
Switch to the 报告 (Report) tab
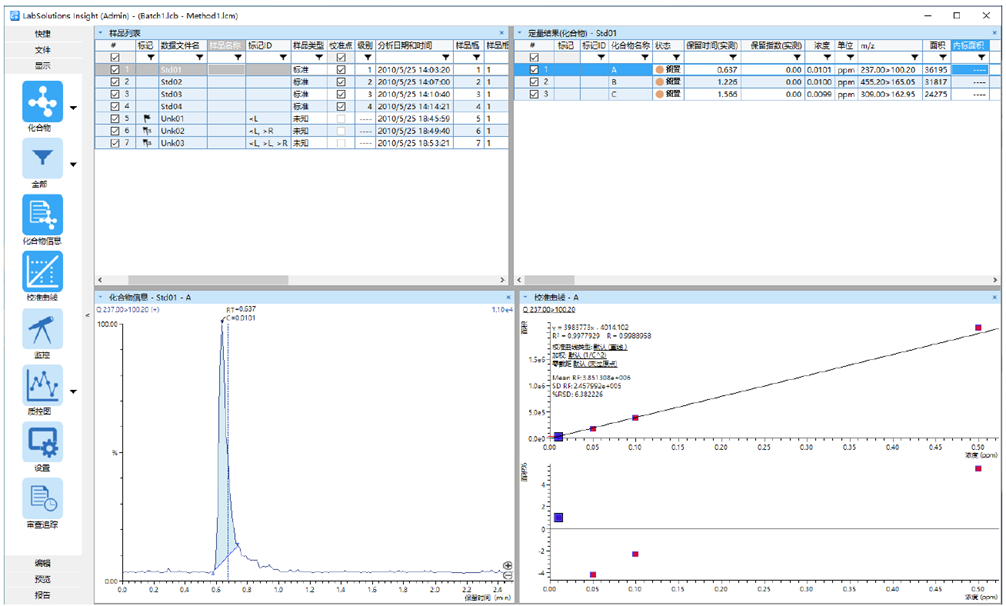click(43, 595)
